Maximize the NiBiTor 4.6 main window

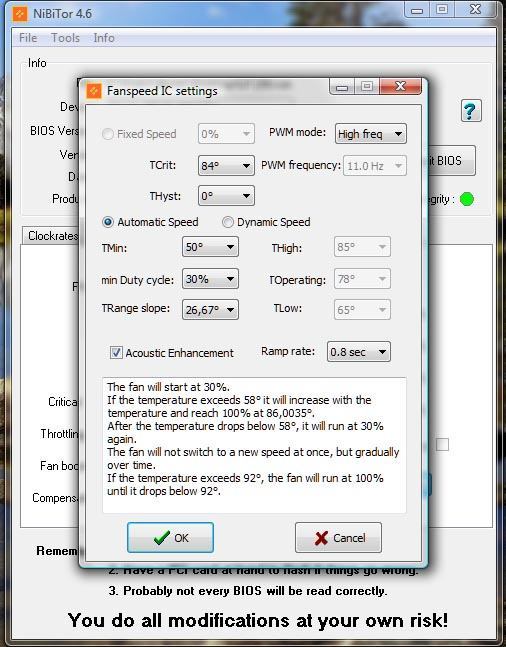pos(442,9)
